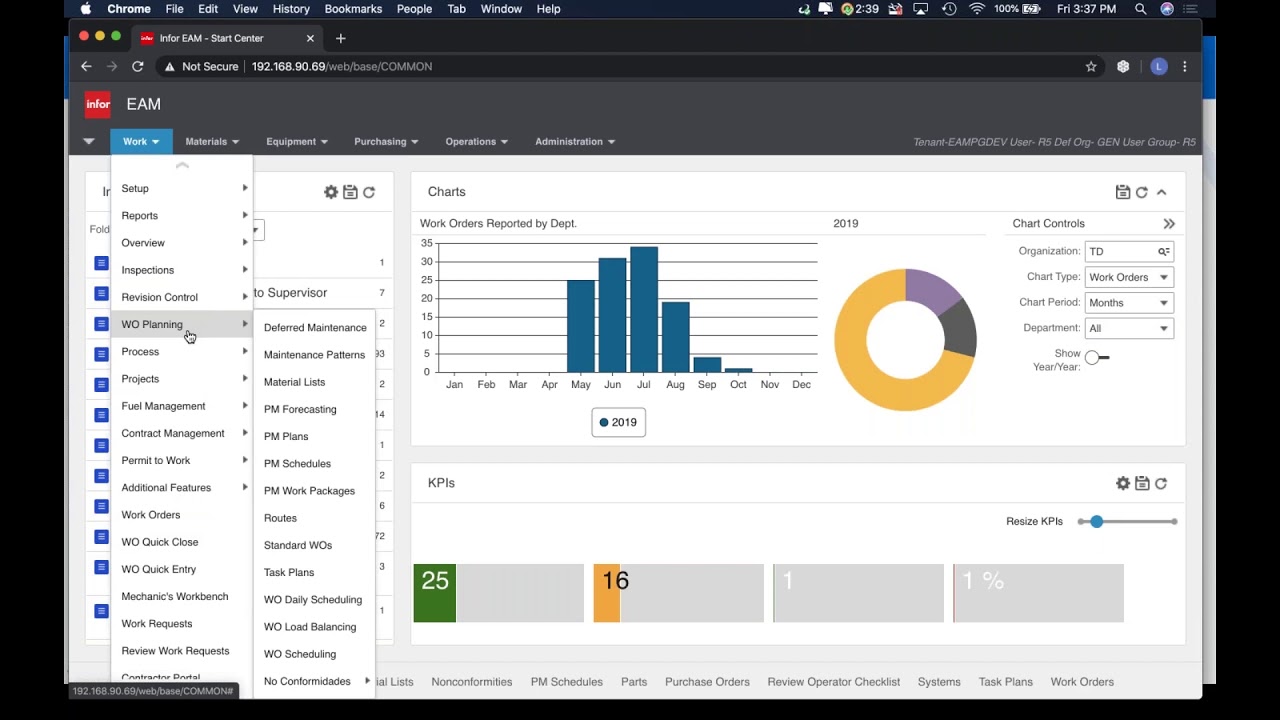The width and height of the screenshot is (1280, 720).
Task: Open Chart Period dropdown
Action: coord(1129,303)
